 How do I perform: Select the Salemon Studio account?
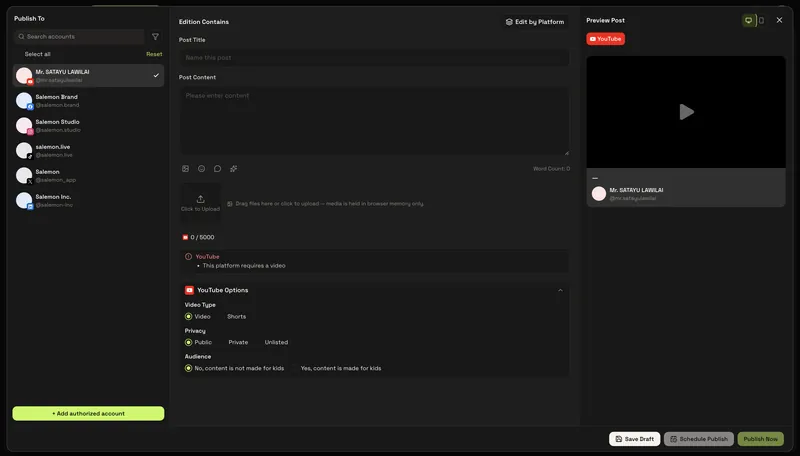[88, 125]
